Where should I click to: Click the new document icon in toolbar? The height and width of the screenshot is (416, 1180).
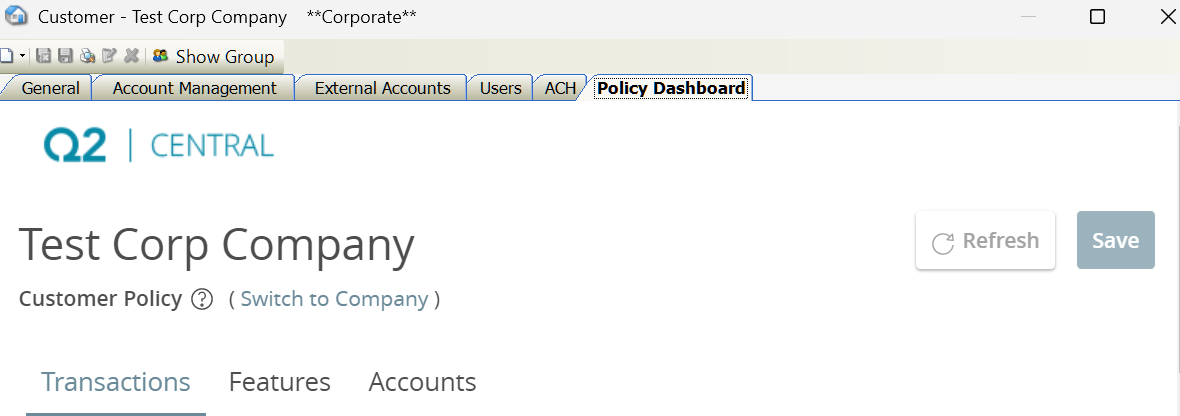coord(6,56)
